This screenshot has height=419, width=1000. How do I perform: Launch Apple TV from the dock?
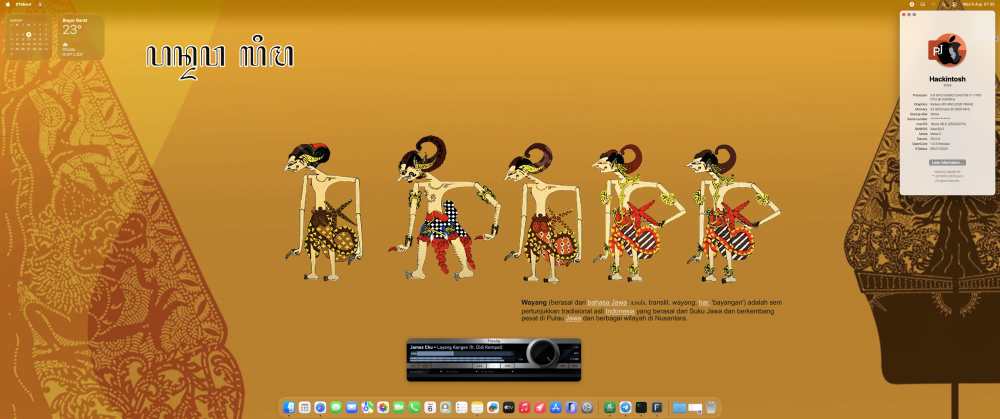point(508,407)
